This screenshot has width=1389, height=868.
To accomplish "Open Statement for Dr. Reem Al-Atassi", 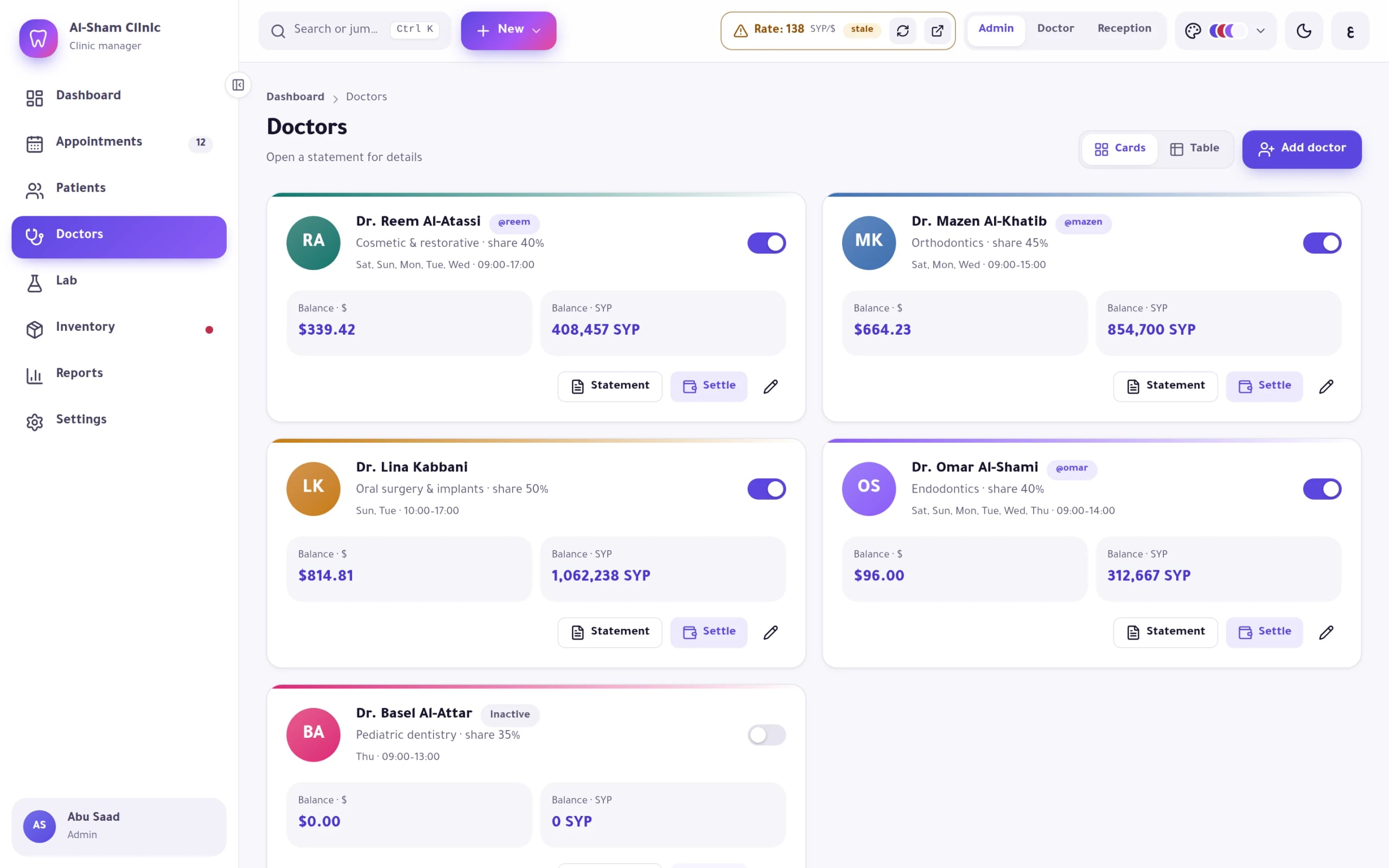I will (609, 386).
